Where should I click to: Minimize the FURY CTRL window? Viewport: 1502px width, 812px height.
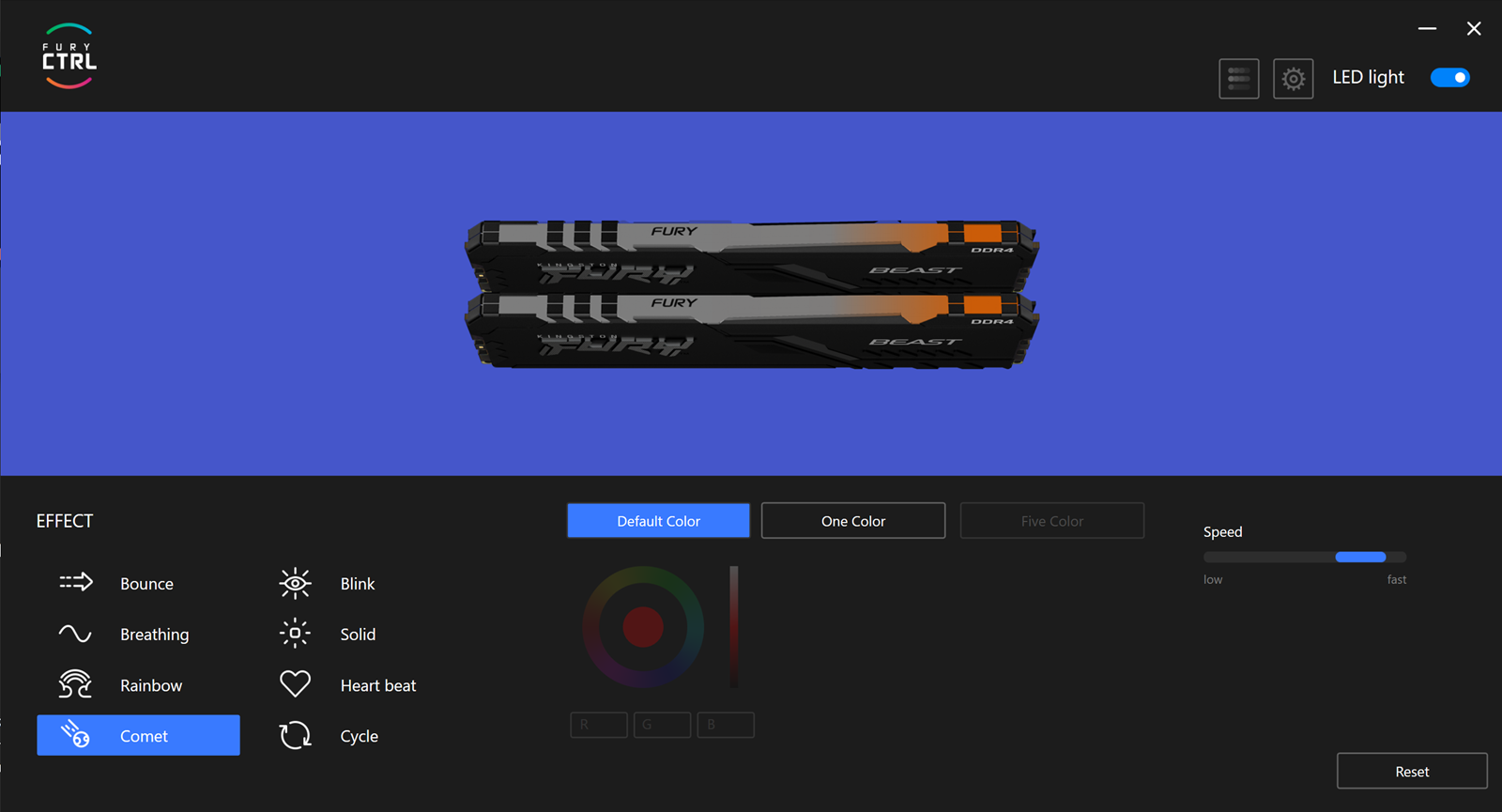point(1427,29)
